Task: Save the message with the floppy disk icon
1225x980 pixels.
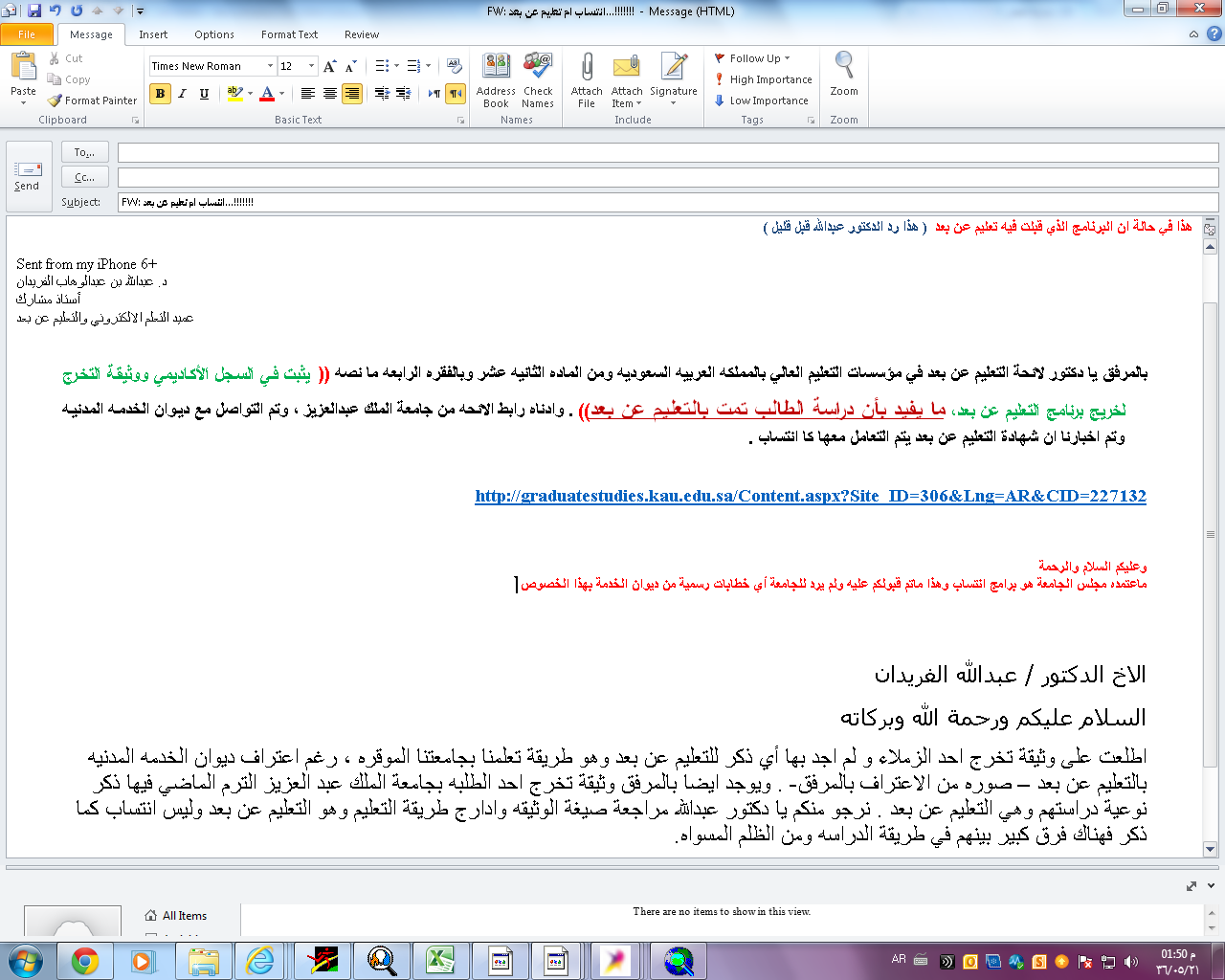Action: click(x=34, y=11)
